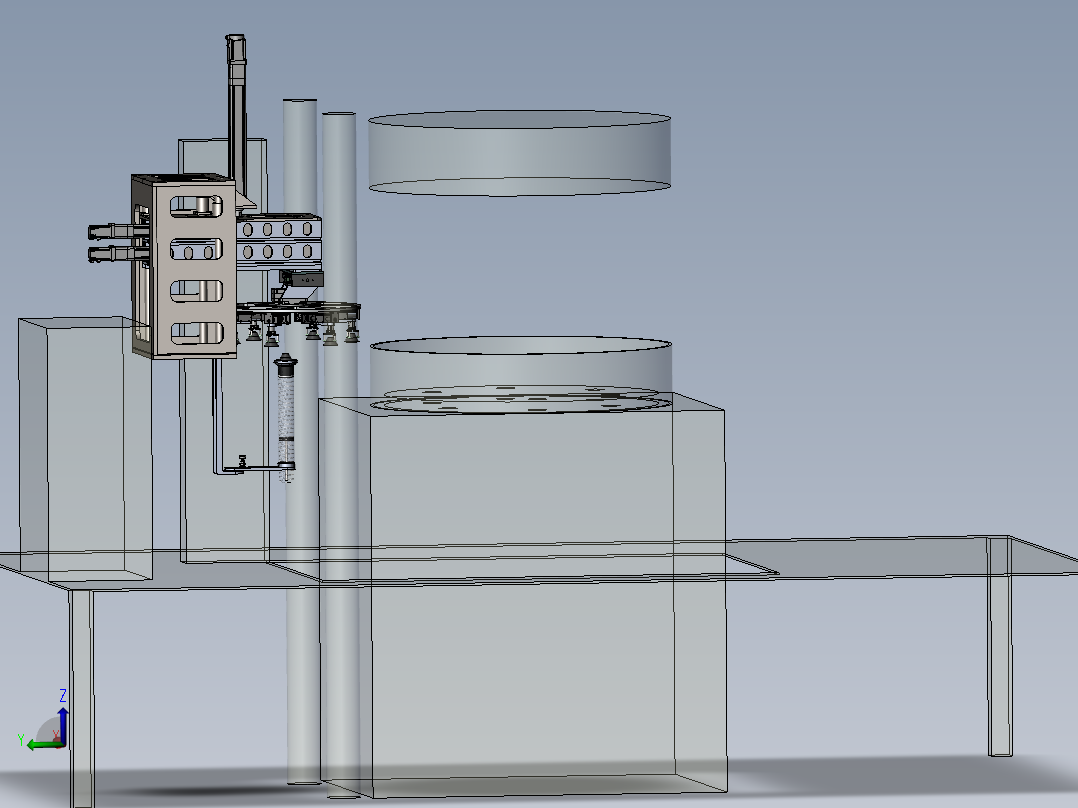Select the right table leg
1078x808 pixels.
1000,646
